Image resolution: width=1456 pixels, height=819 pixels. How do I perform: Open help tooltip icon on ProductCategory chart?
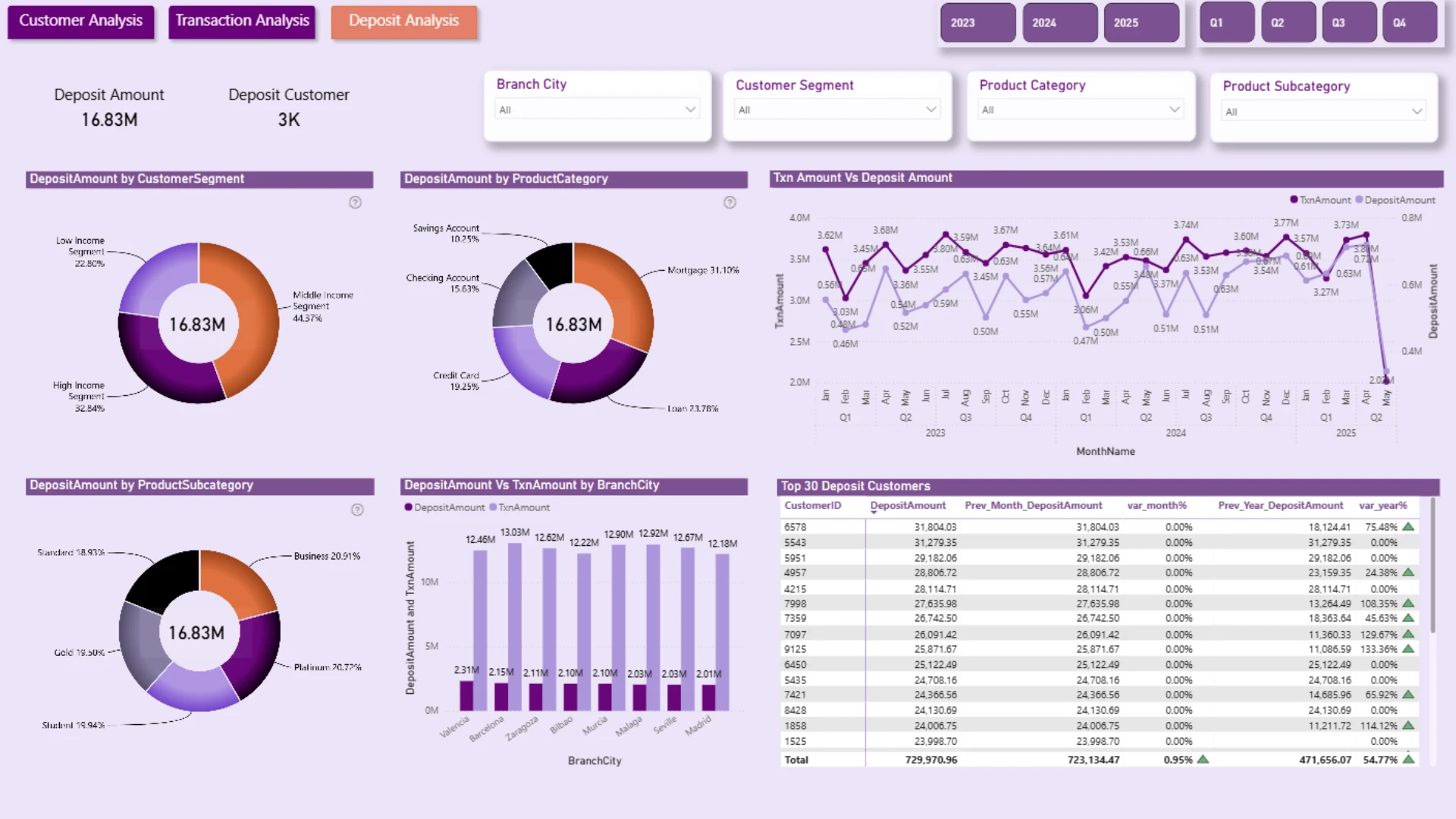(x=730, y=202)
